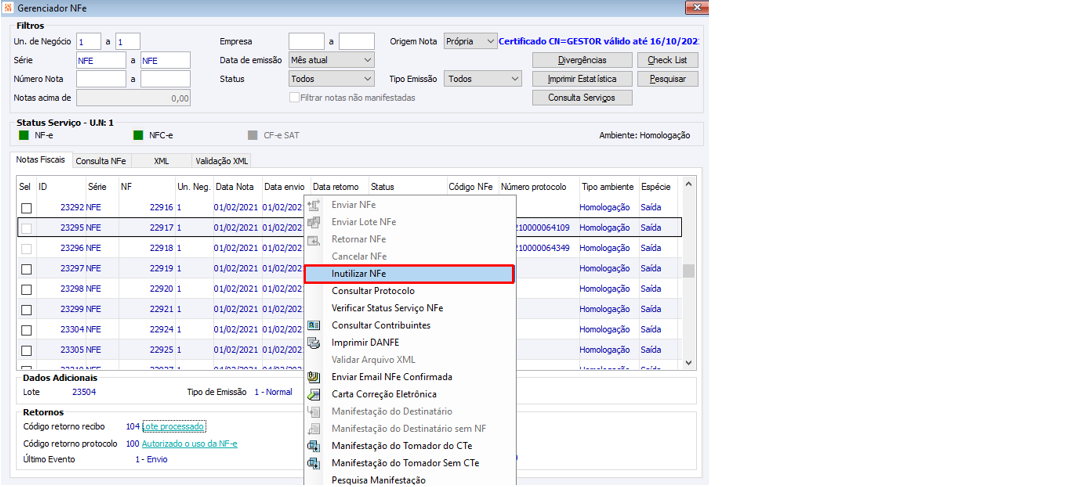Click the Número protocolo column header
The width and height of the screenshot is (1080, 487).
(539, 187)
